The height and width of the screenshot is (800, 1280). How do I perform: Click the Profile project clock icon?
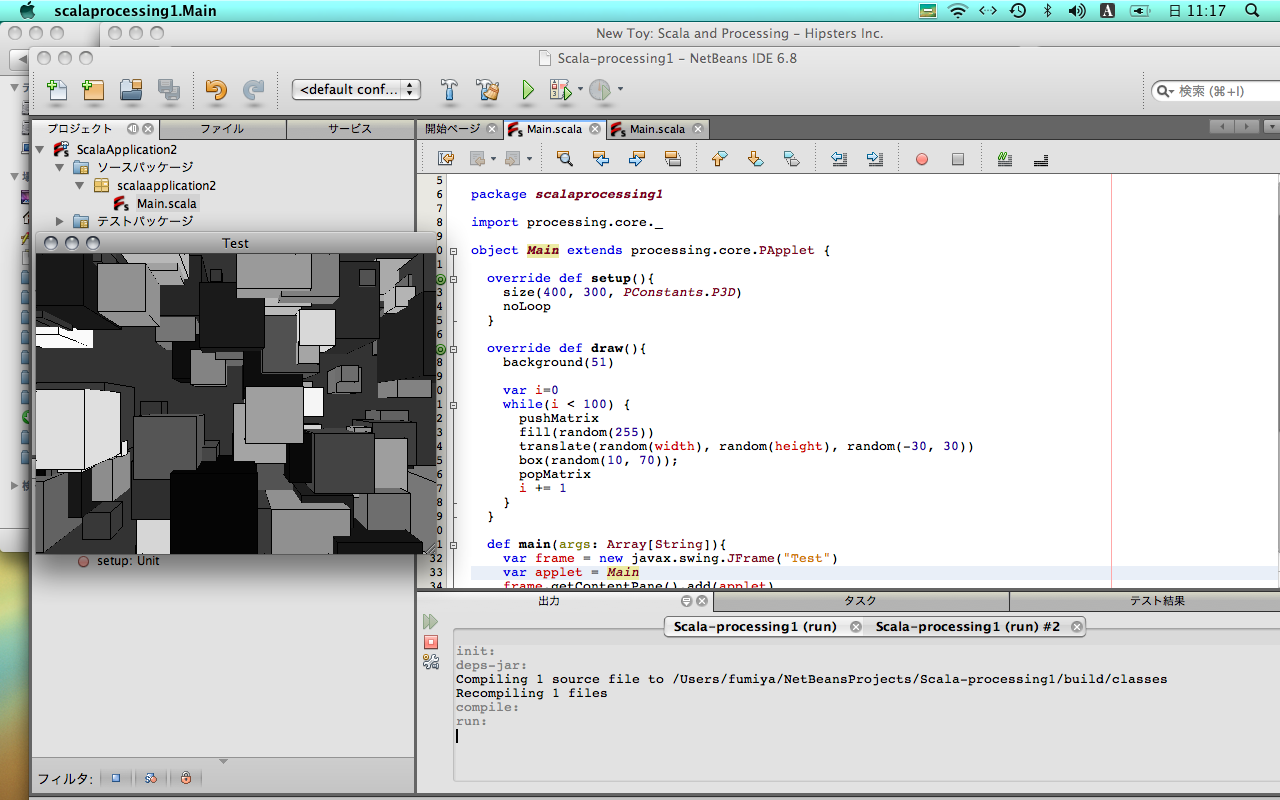click(x=600, y=90)
